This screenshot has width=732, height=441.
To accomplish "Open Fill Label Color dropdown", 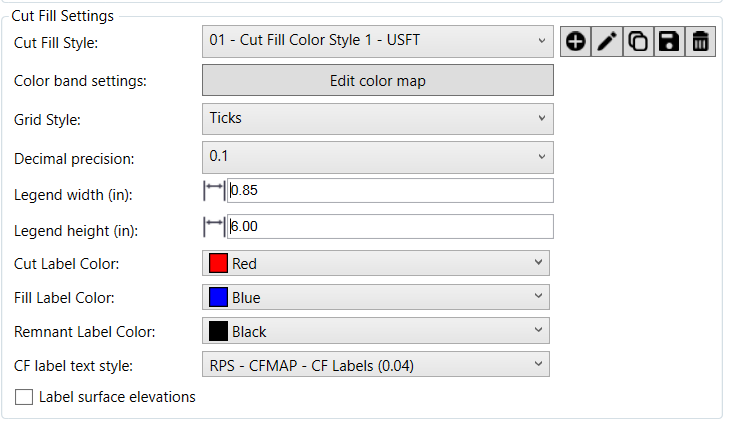I will (376, 297).
